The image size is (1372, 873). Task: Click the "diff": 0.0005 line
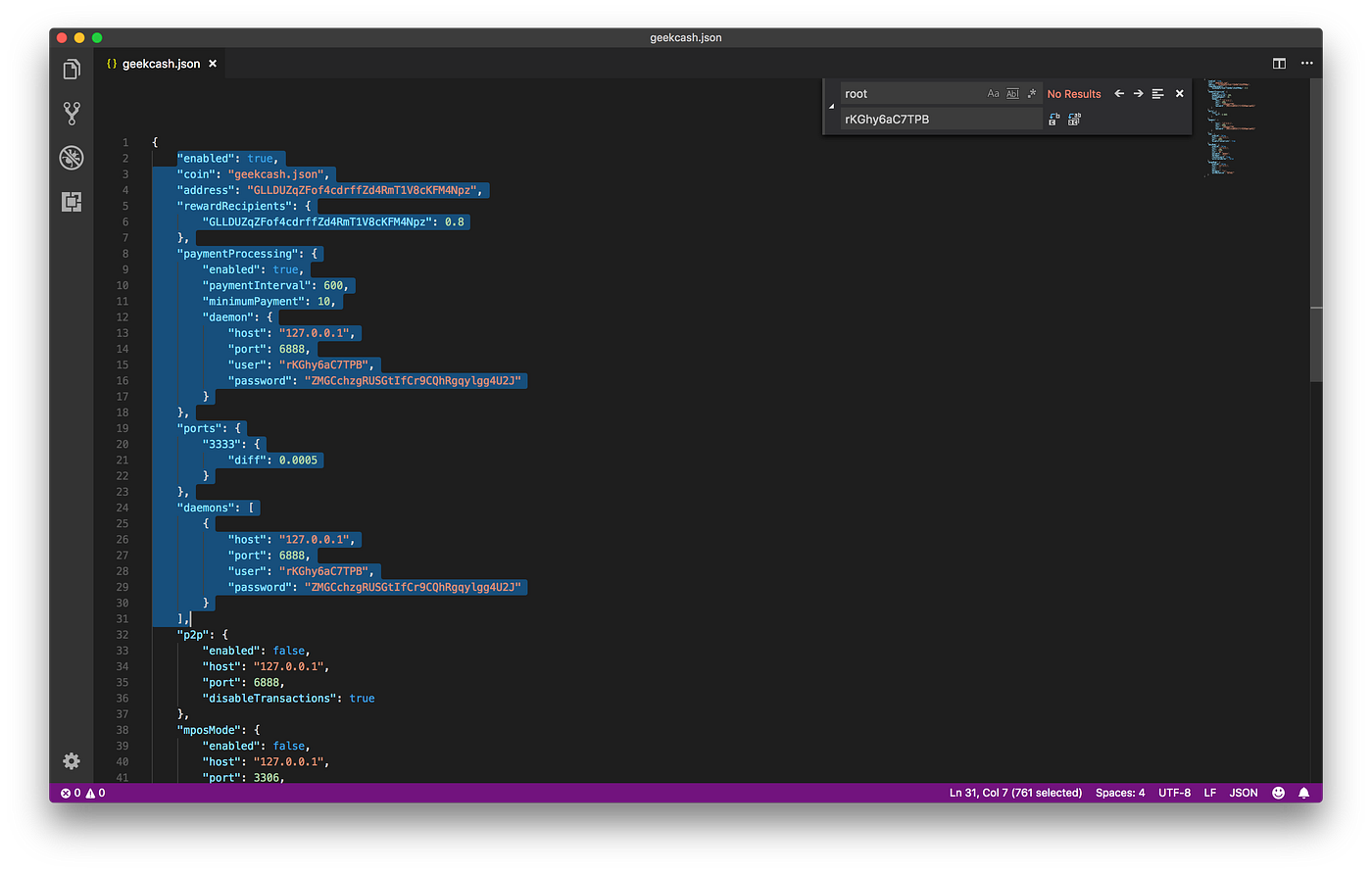coord(273,461)
